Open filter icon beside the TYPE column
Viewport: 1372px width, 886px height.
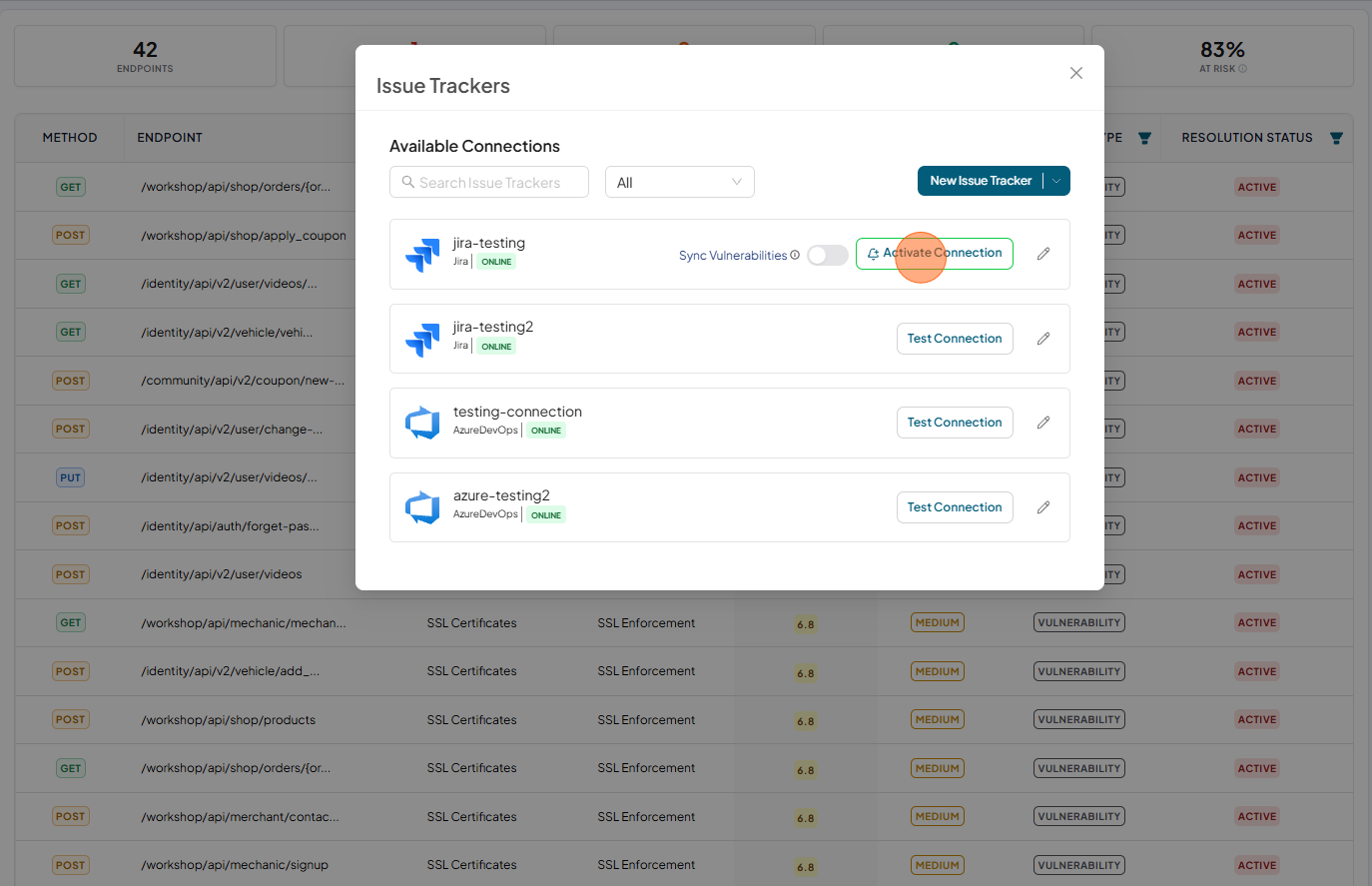coord(1144,138)
